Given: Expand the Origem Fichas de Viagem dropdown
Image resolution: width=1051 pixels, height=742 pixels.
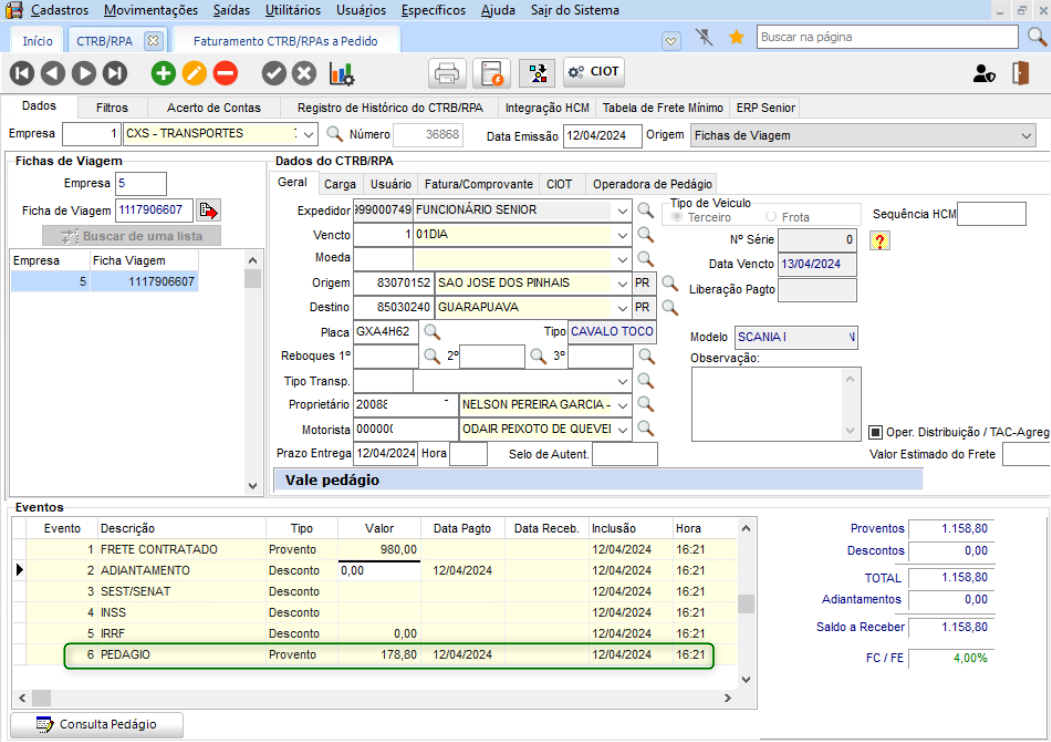Looking at the screenshot, I should (x=1027, y=135).
